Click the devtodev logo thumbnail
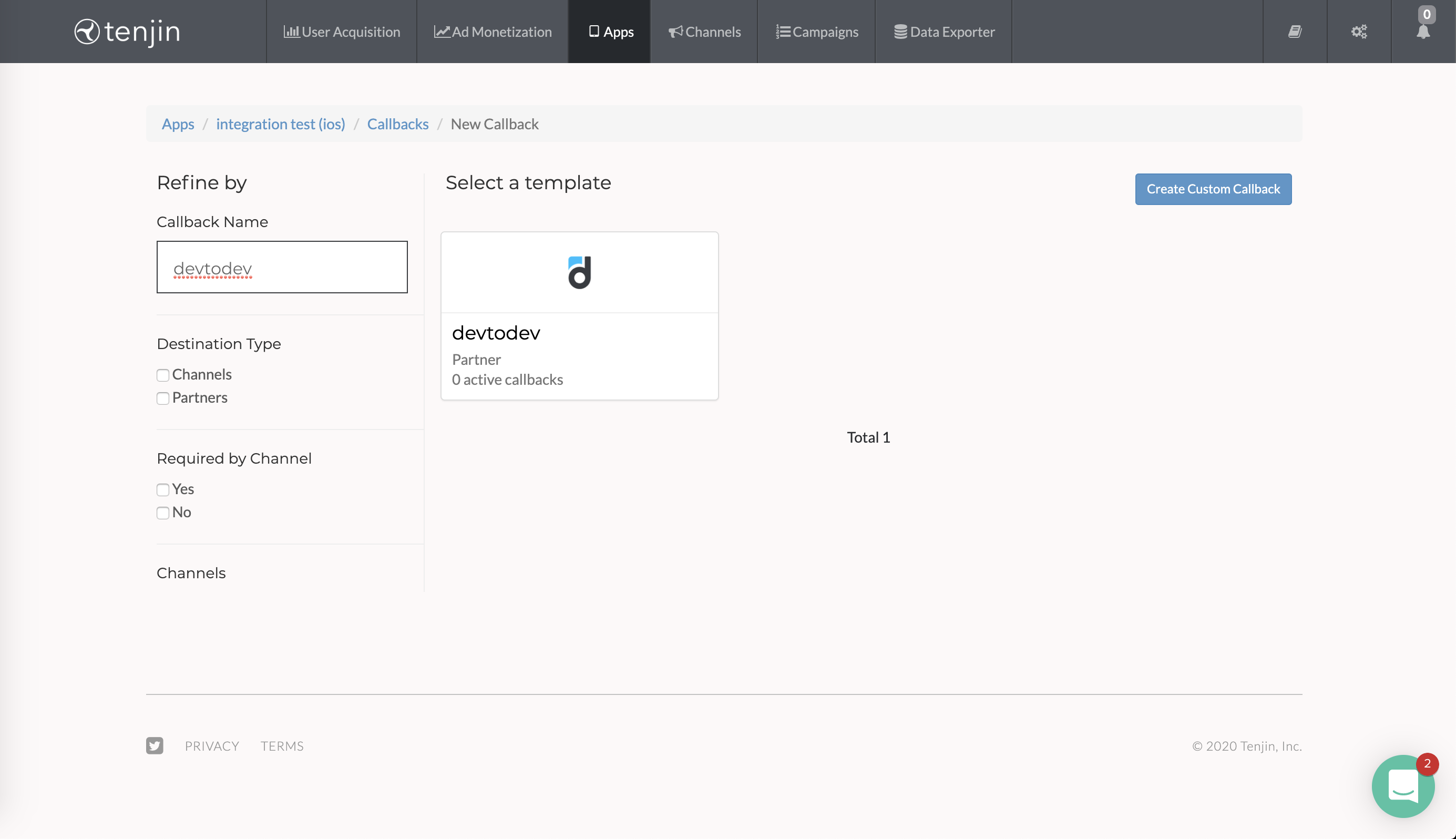This screenshot has height=839, width=1456. (x=579, y=272)
